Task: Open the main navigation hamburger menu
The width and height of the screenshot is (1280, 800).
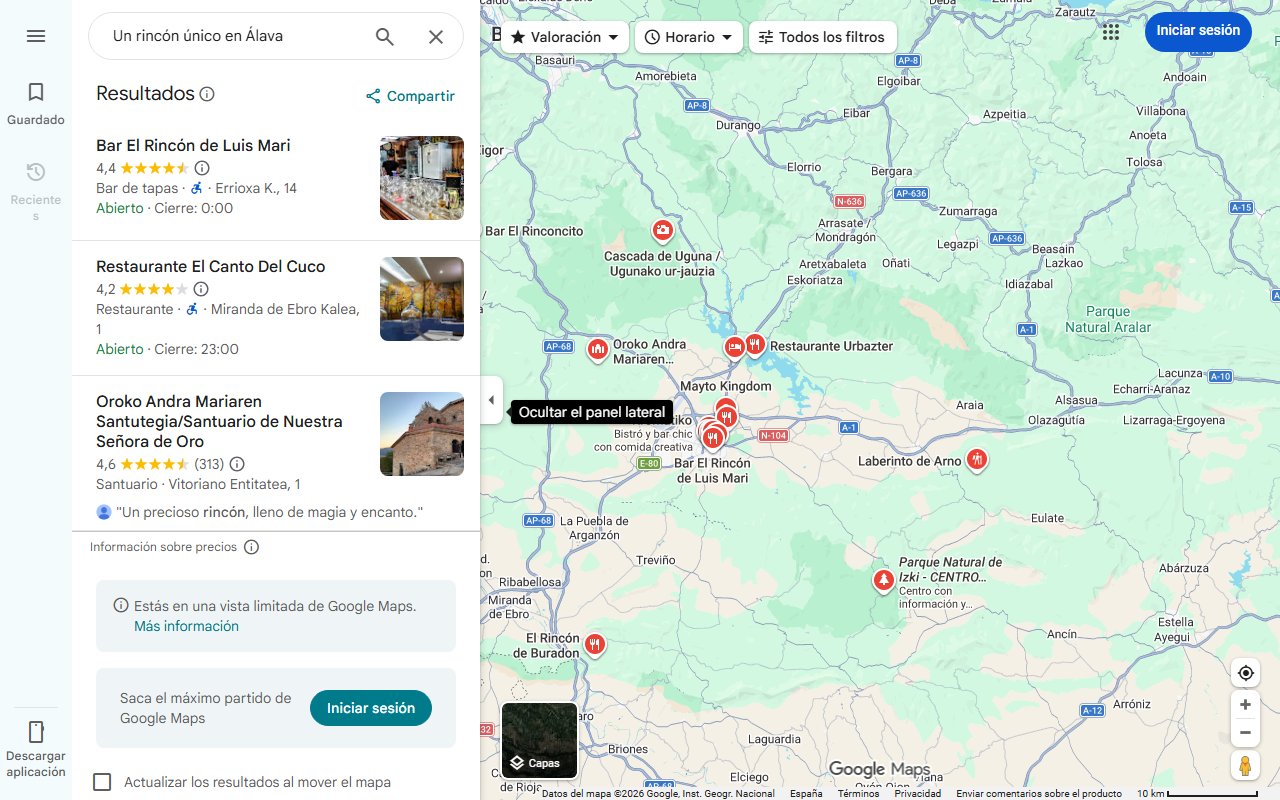Action: click(x=36, y=36)
